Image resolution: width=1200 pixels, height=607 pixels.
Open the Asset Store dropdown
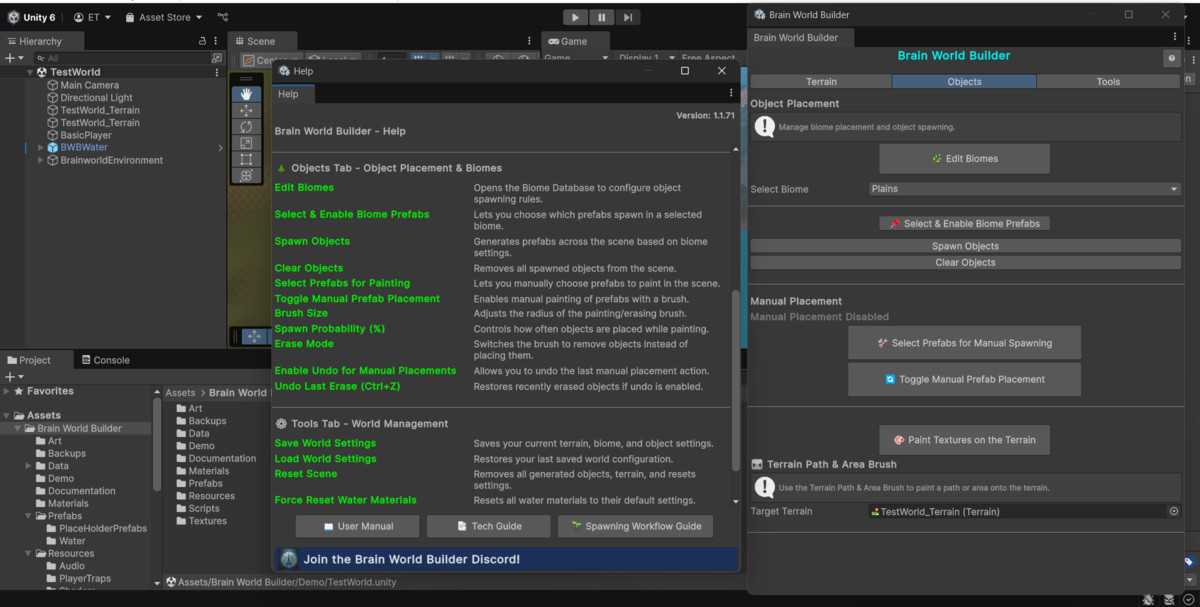pos(164,17)
